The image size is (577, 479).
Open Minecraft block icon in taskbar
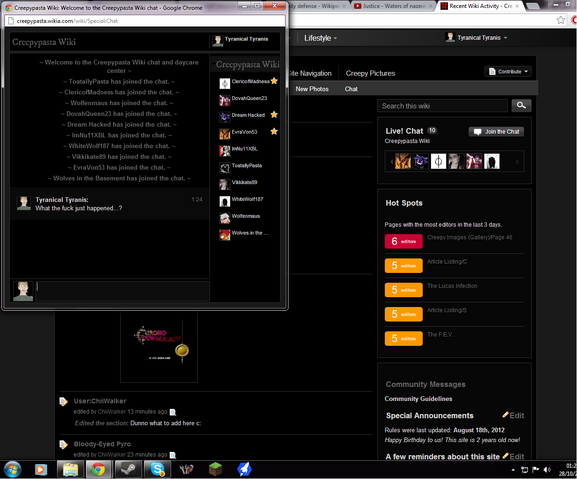(x=216, y=469)
